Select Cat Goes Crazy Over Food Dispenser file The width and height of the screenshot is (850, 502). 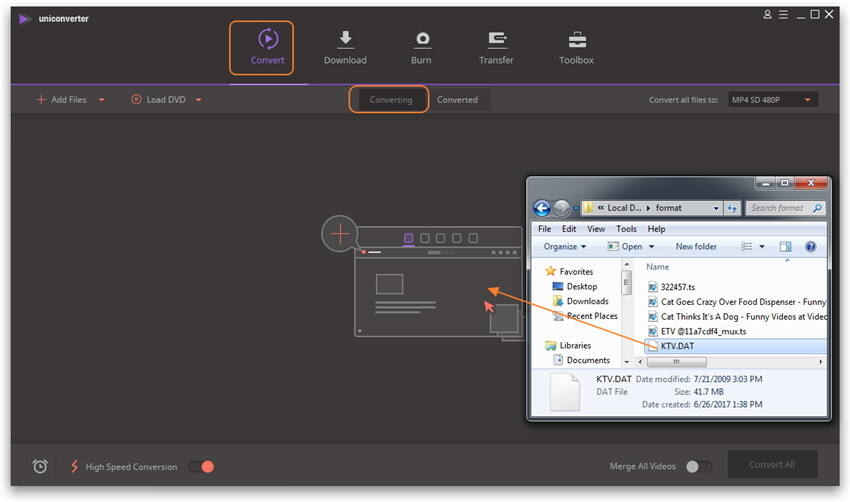click(x=737, y=302)
